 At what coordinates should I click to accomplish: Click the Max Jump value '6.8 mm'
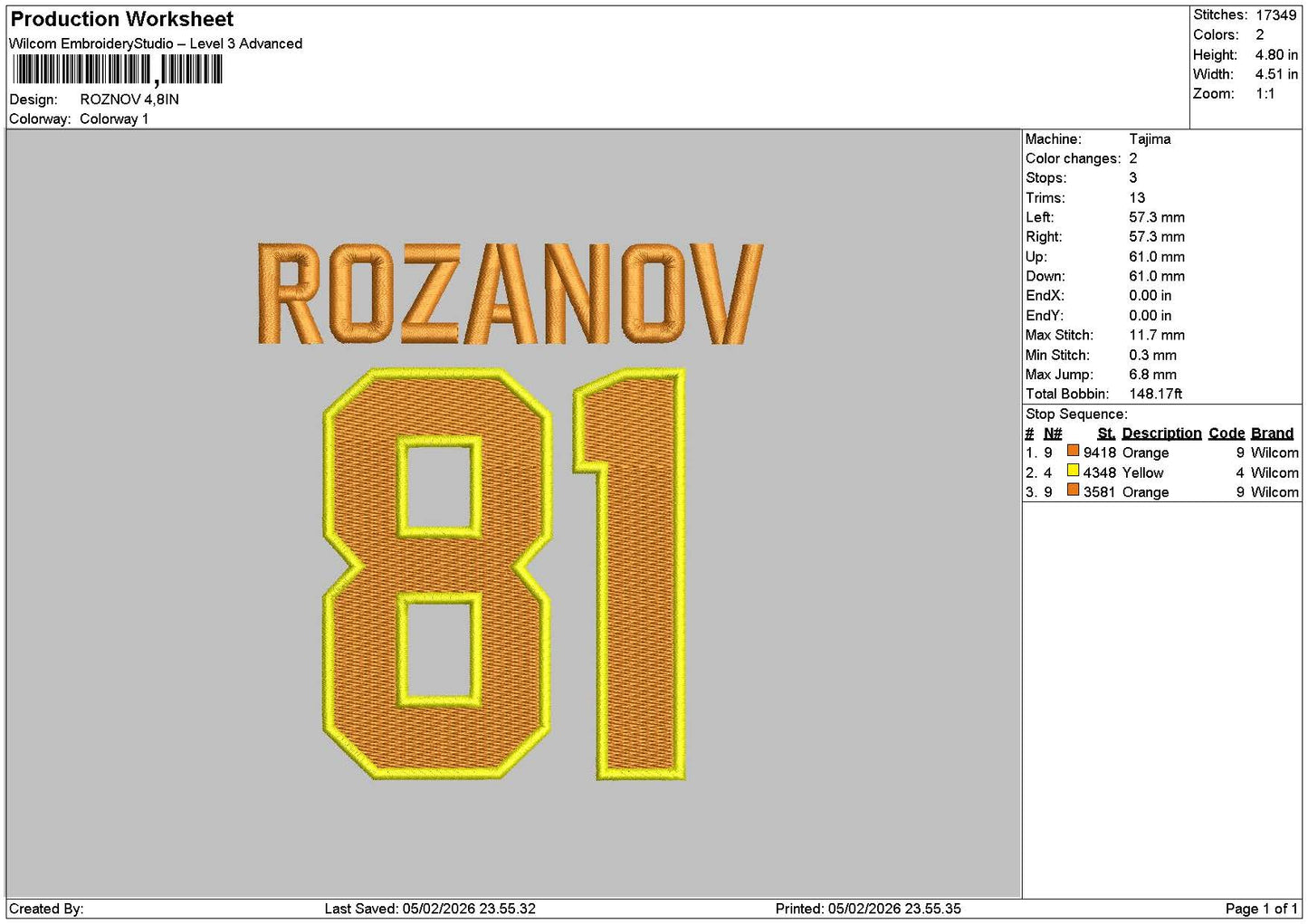point(1153,375)
